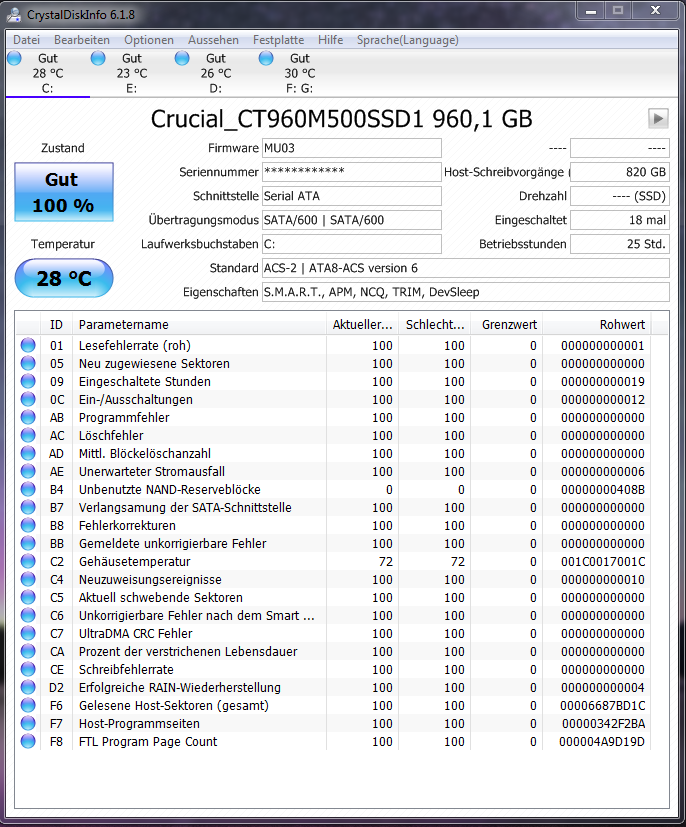Click the Aktueller... column header
The height and width of the screenshot is (827, 686).
click(363, 324)
